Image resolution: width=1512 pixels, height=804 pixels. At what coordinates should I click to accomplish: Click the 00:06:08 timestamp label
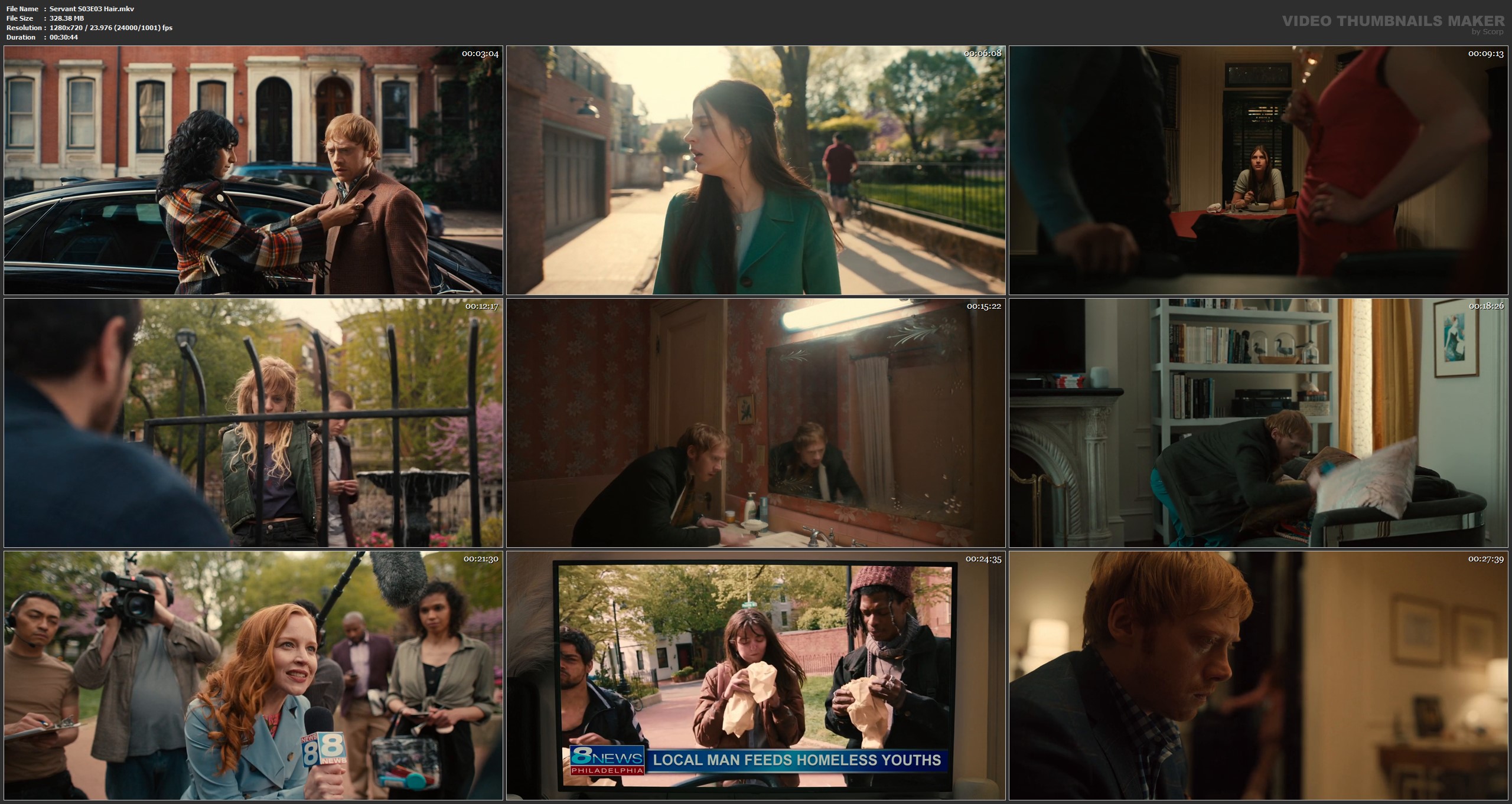click(x=983, y=54)
